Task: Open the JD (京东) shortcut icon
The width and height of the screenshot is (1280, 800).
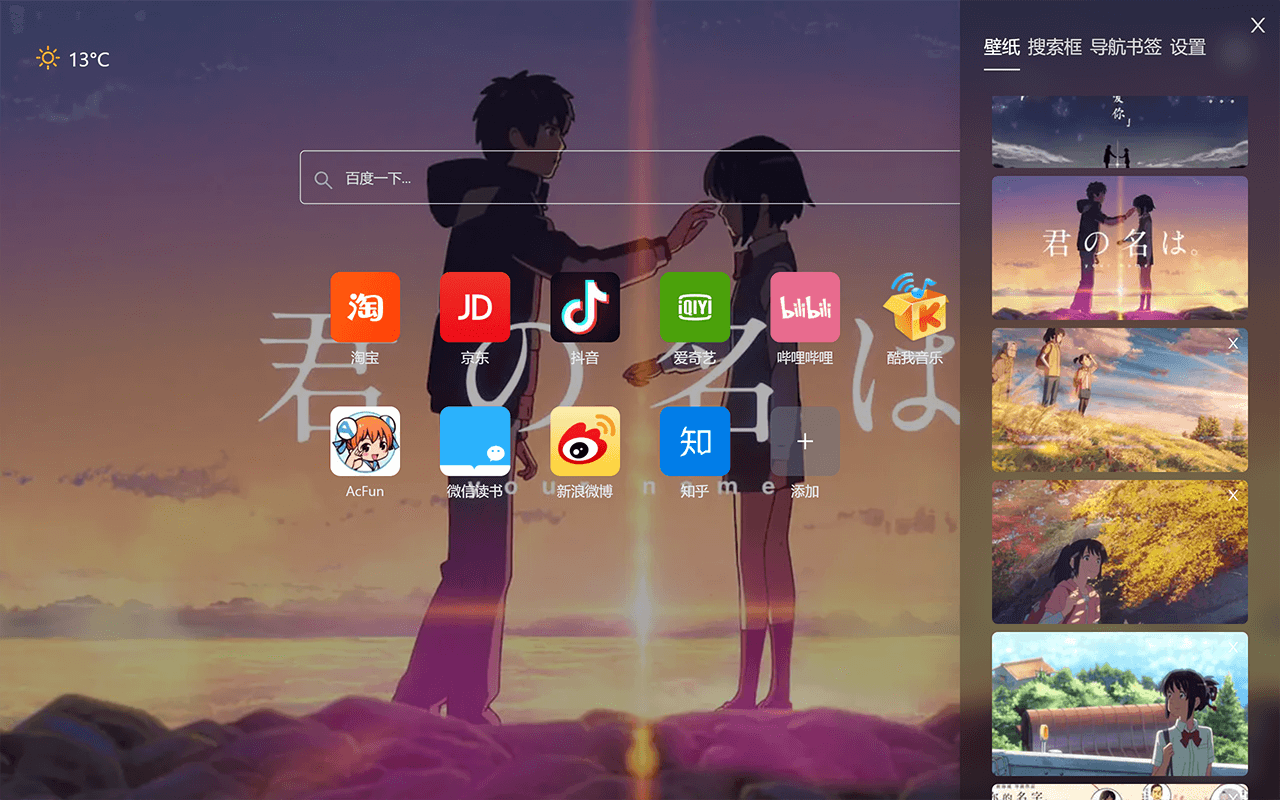Action: pyautogui.click(x=475, y=307)
